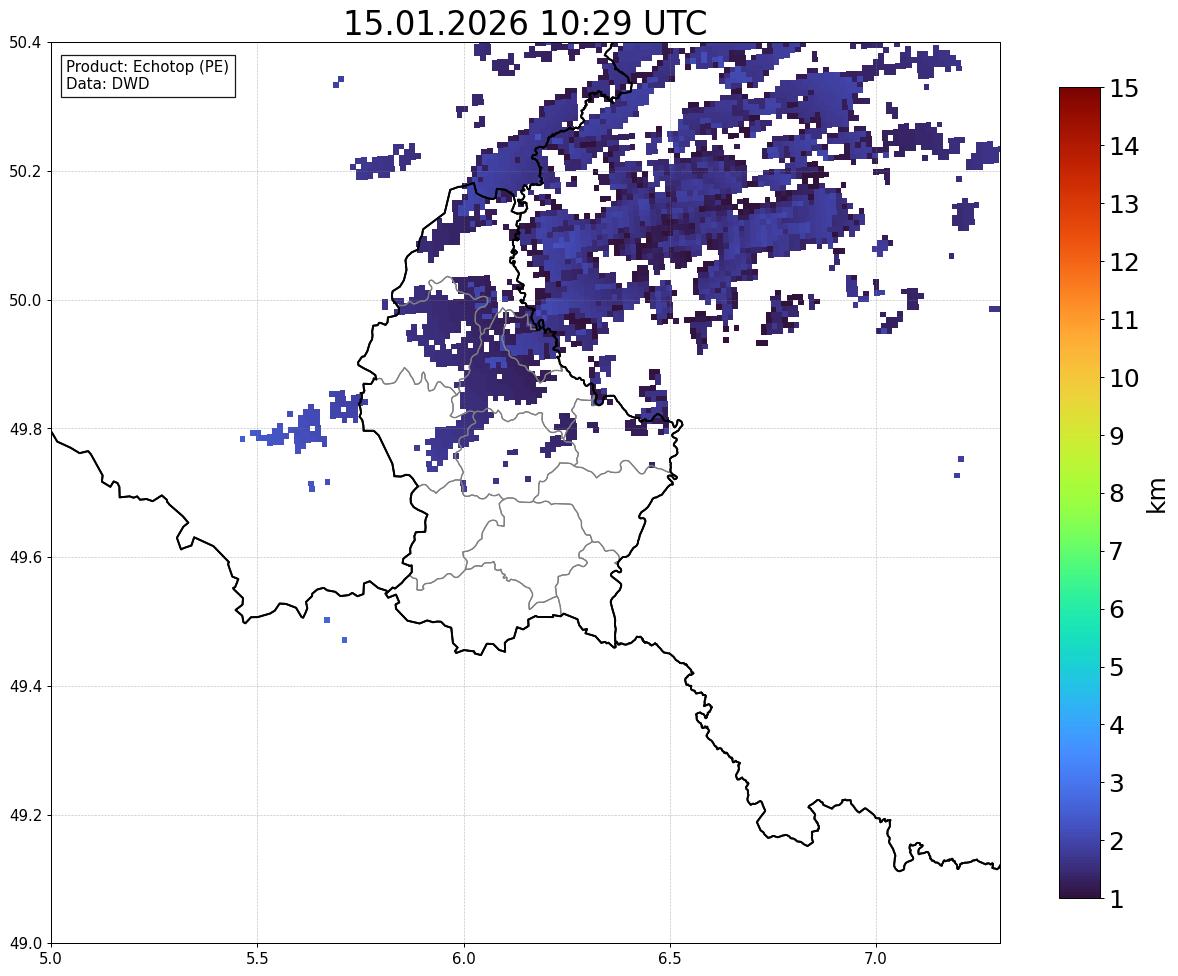The width and height of the screenshot is (1178, 976).
Task: Click the title '15.01.2026 10:29 UTC'
Action: tap(525, 23)
